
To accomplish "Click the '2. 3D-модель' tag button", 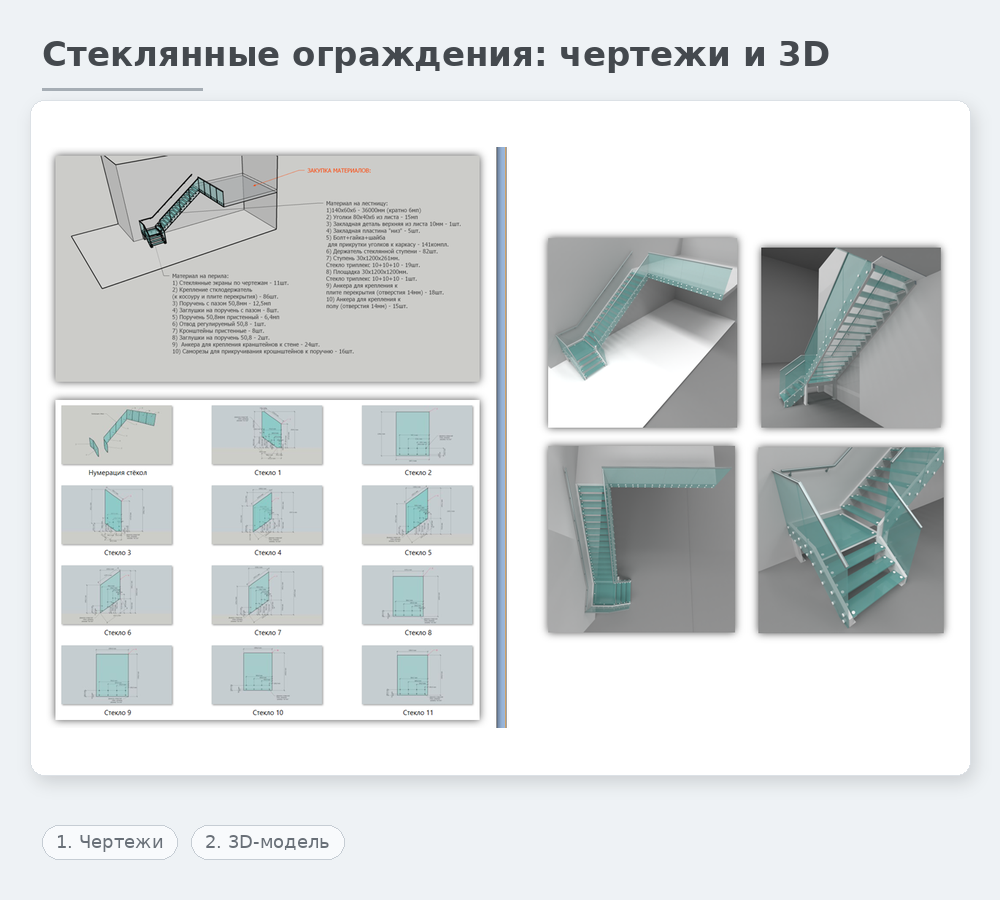I will coord(267,842).
